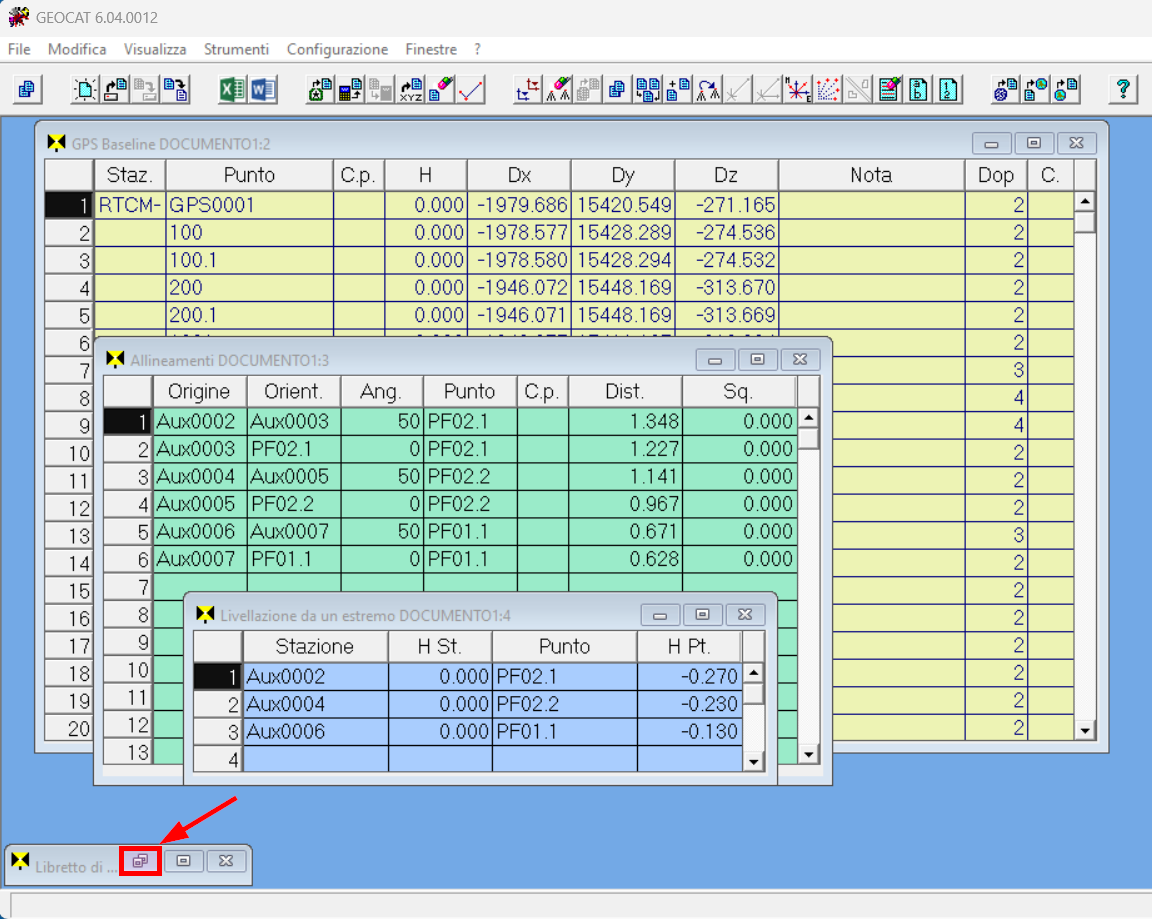Click the XYZ coordinates toolbar icon
Viewport: 1152px width, 919px height.
[411, 90]
